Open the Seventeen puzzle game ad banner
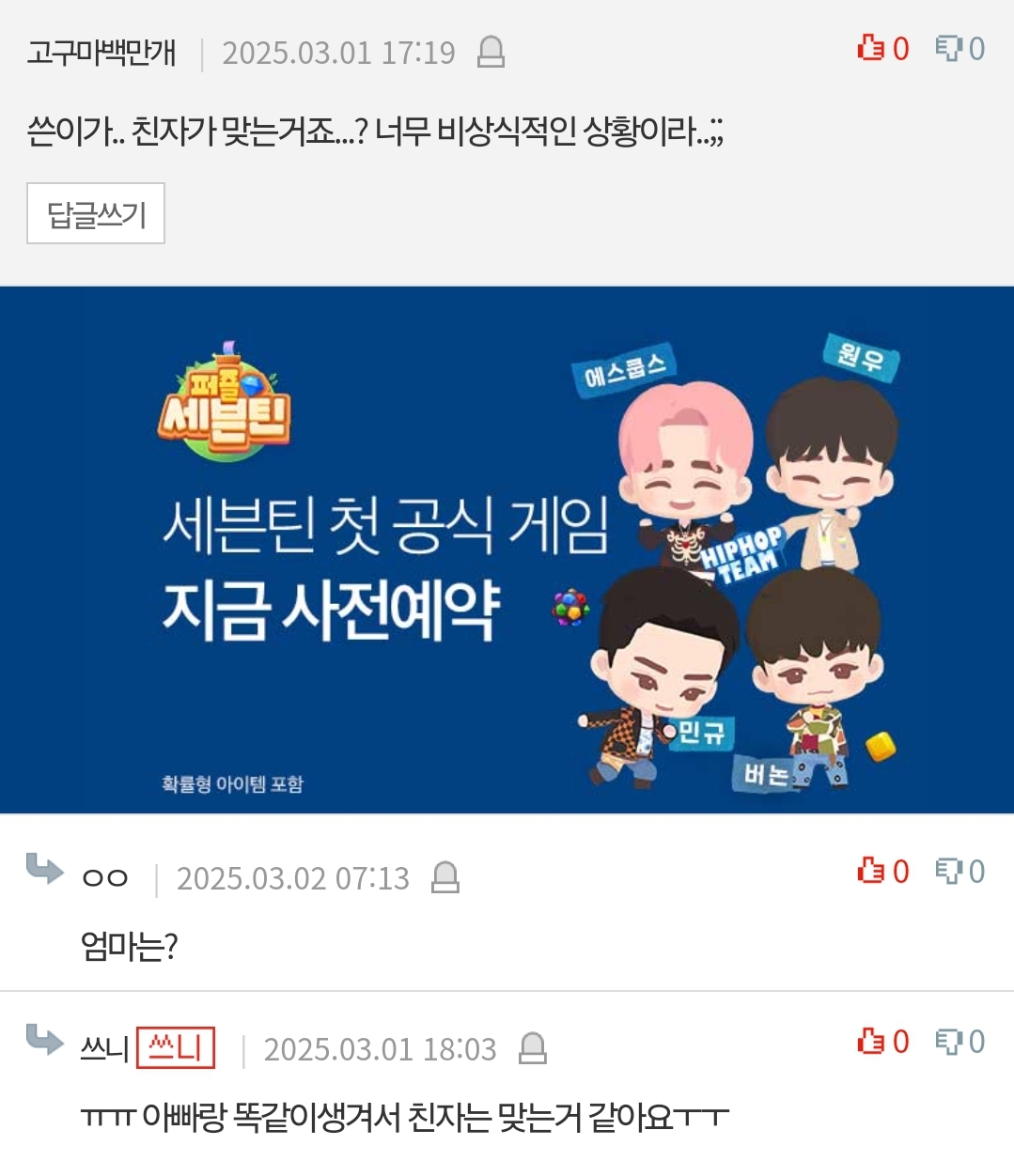The image size is (1014, 1176). (507, 550)
